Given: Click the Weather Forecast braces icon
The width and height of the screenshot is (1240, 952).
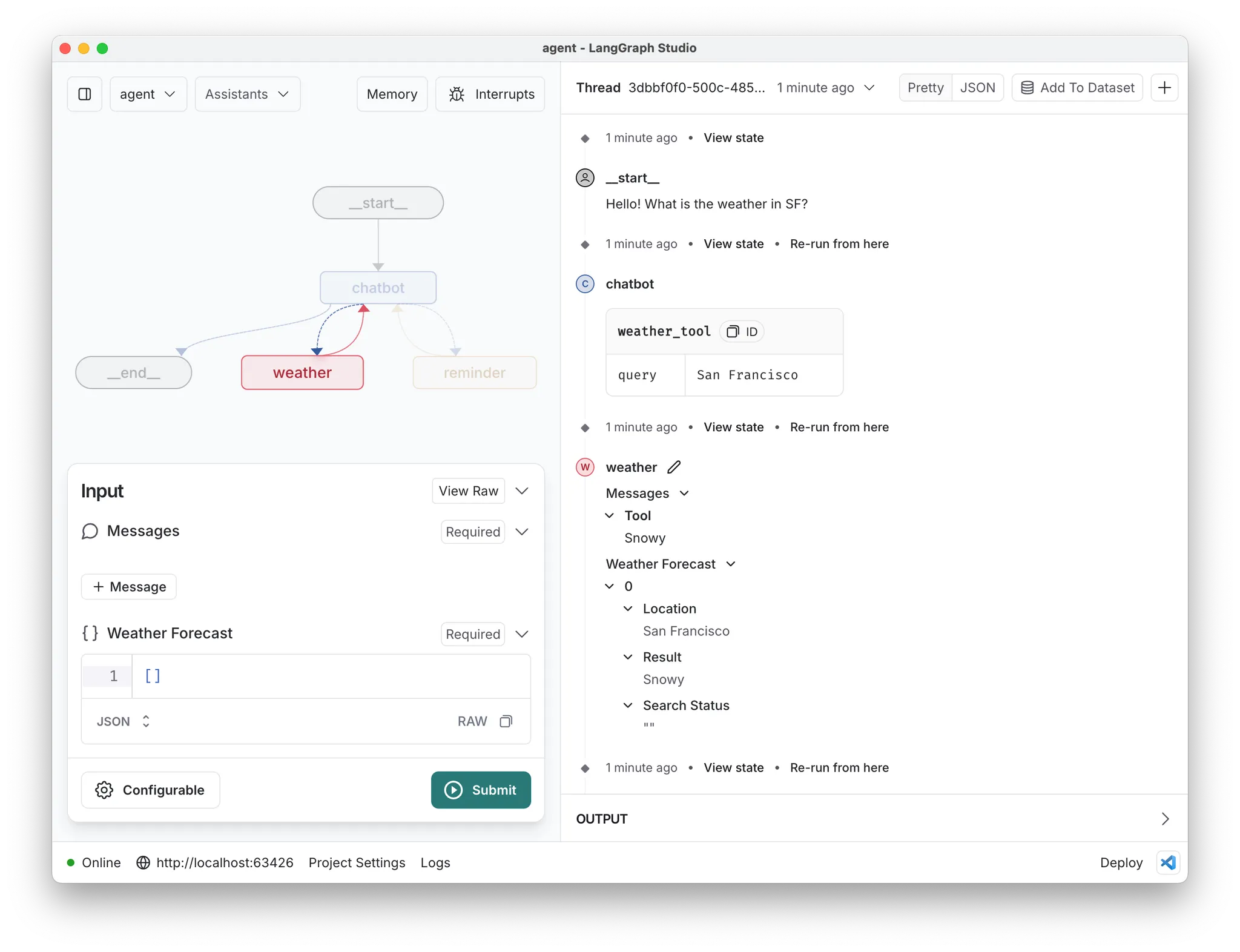Looking at the screenshot, I should click(x=90, y=633).
